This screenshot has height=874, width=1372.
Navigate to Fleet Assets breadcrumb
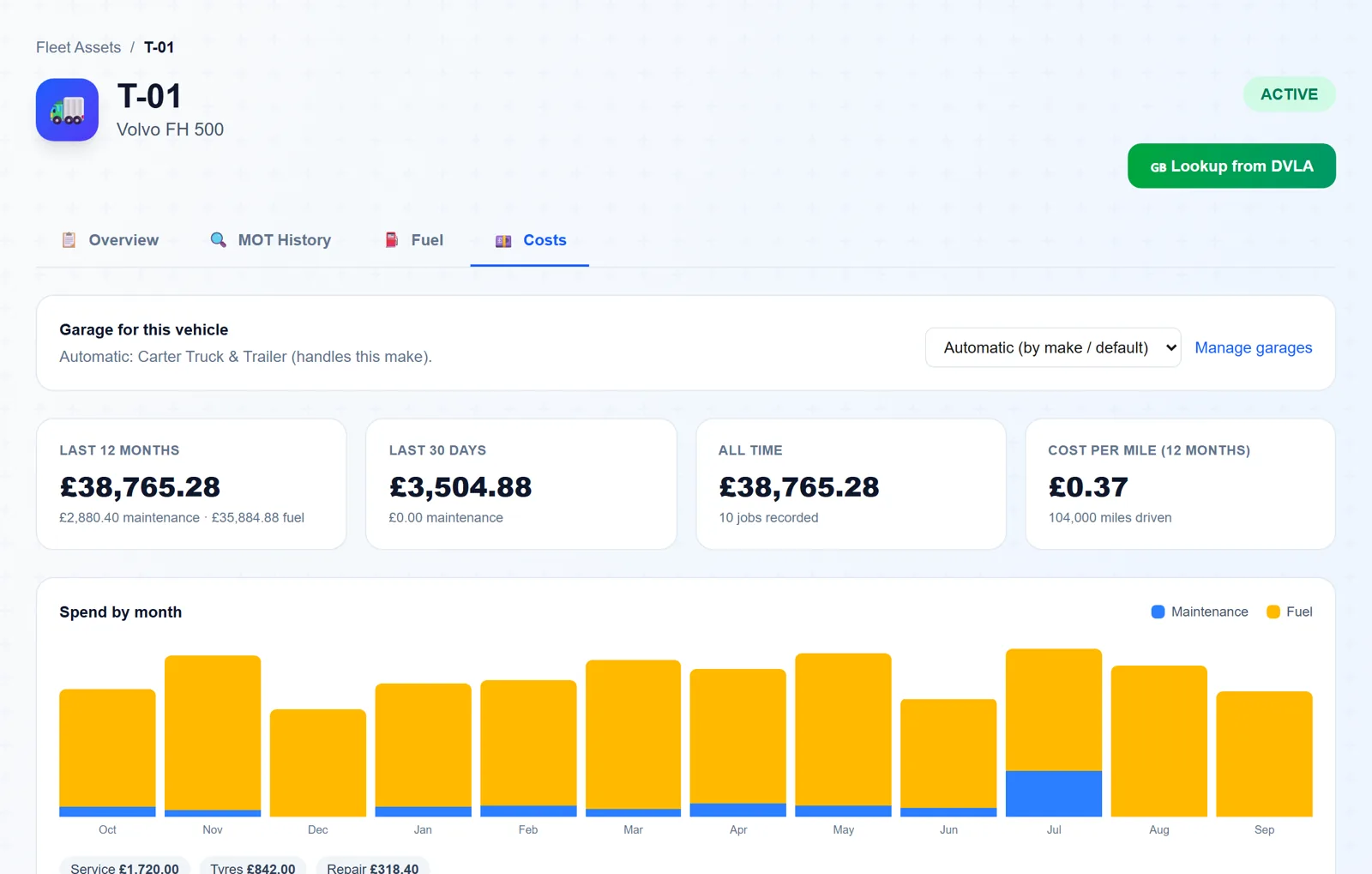tap(78, 47)
